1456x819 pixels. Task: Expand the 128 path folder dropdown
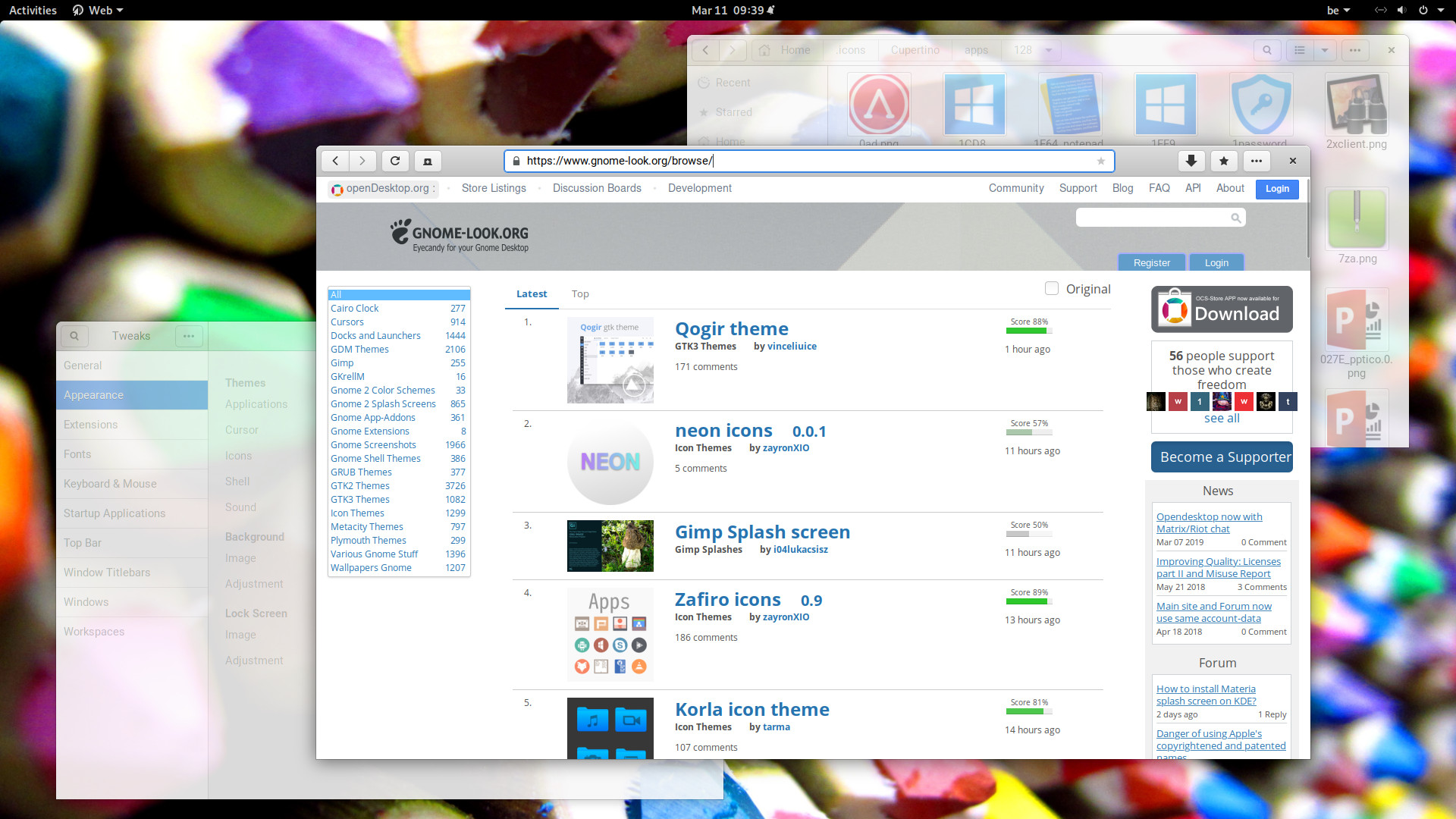[1049, 50]
